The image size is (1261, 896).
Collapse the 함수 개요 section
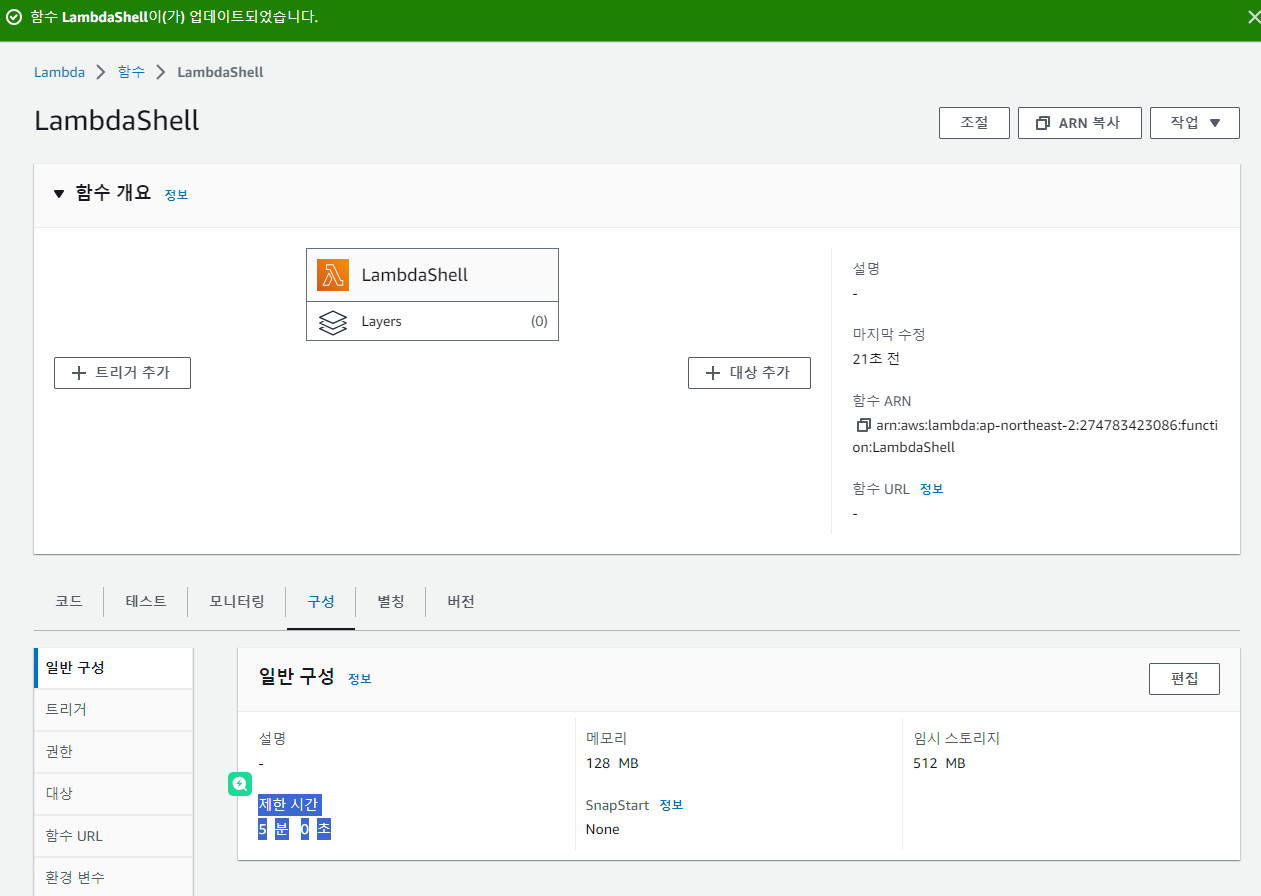(59, 194)
